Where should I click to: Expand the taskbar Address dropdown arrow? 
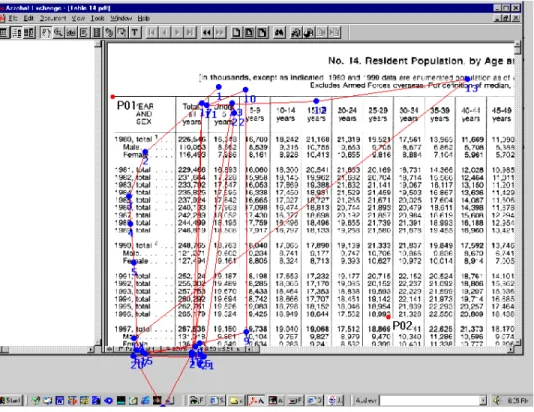pos(483,400)
